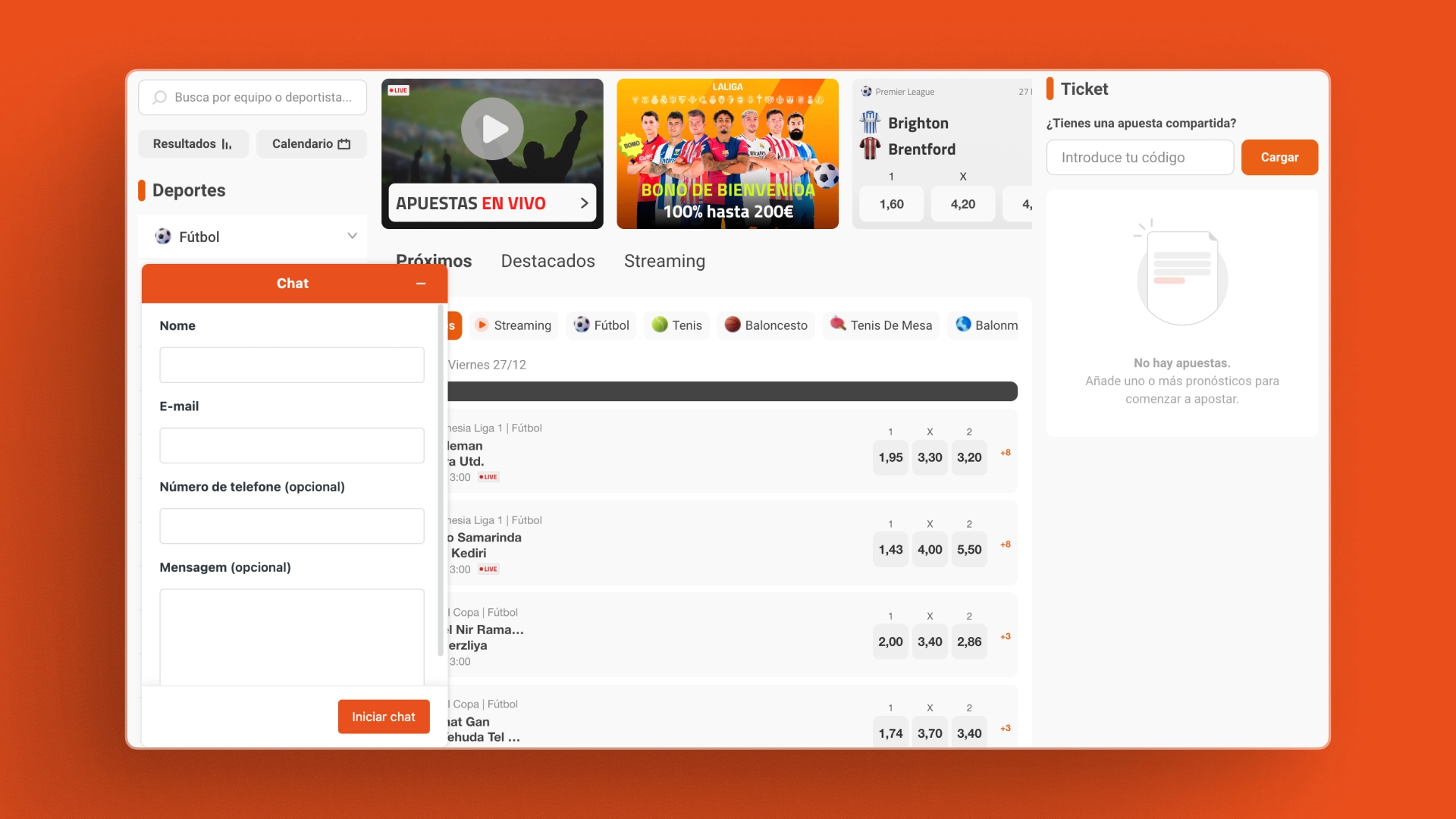This screenshot has width=1456, height=819.
Task: Pick odds 1,60 for Brighton win
Action: (x=891, y=204)
